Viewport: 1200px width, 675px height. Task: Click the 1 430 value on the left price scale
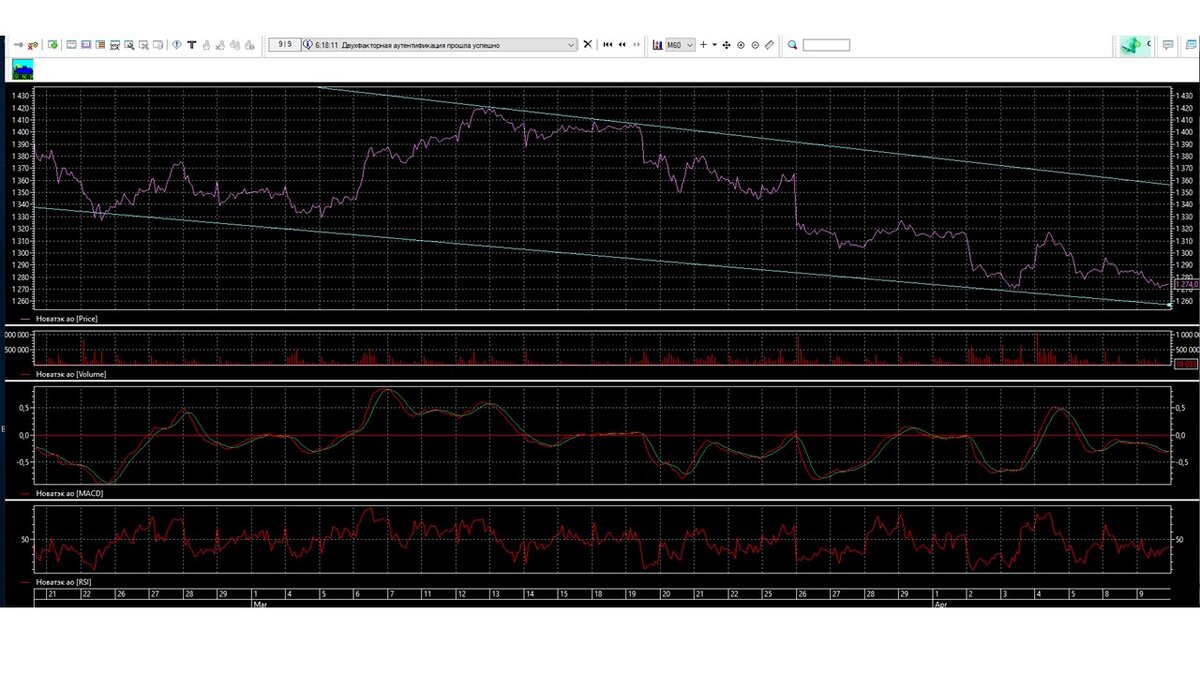pos(19,95)
